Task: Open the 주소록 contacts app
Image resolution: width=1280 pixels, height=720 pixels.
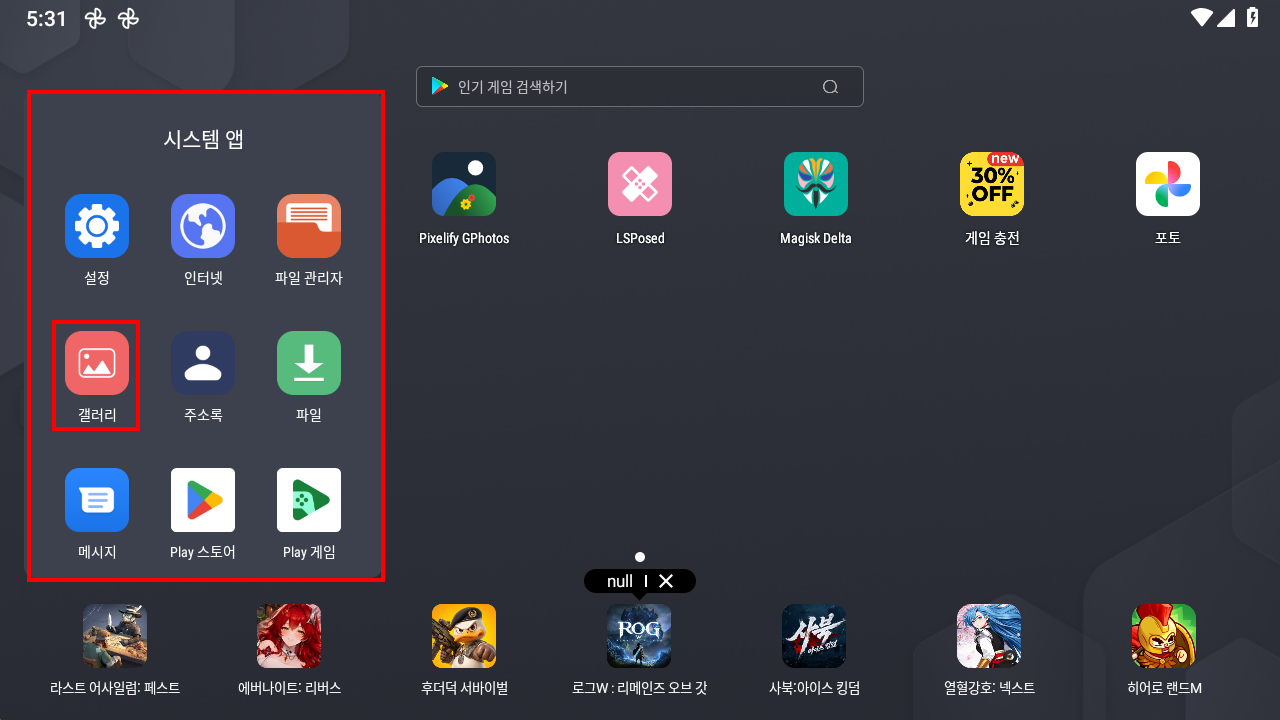Action: pyautogui.click(x=203, y=363)
